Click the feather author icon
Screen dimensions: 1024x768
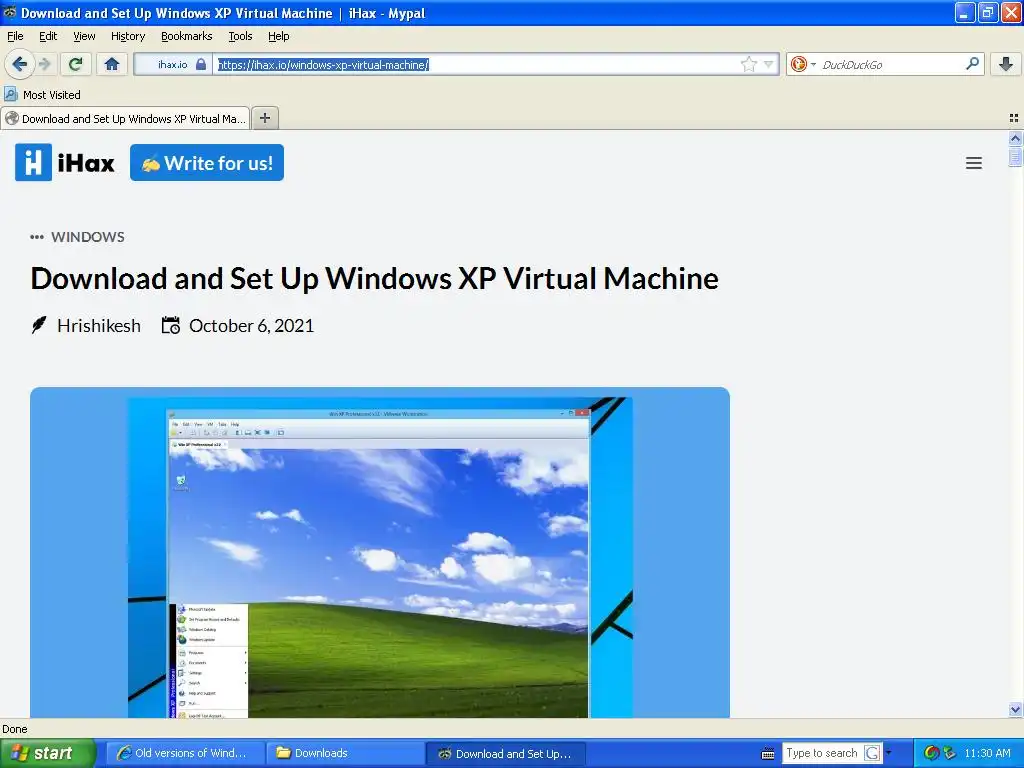point(39,325)
